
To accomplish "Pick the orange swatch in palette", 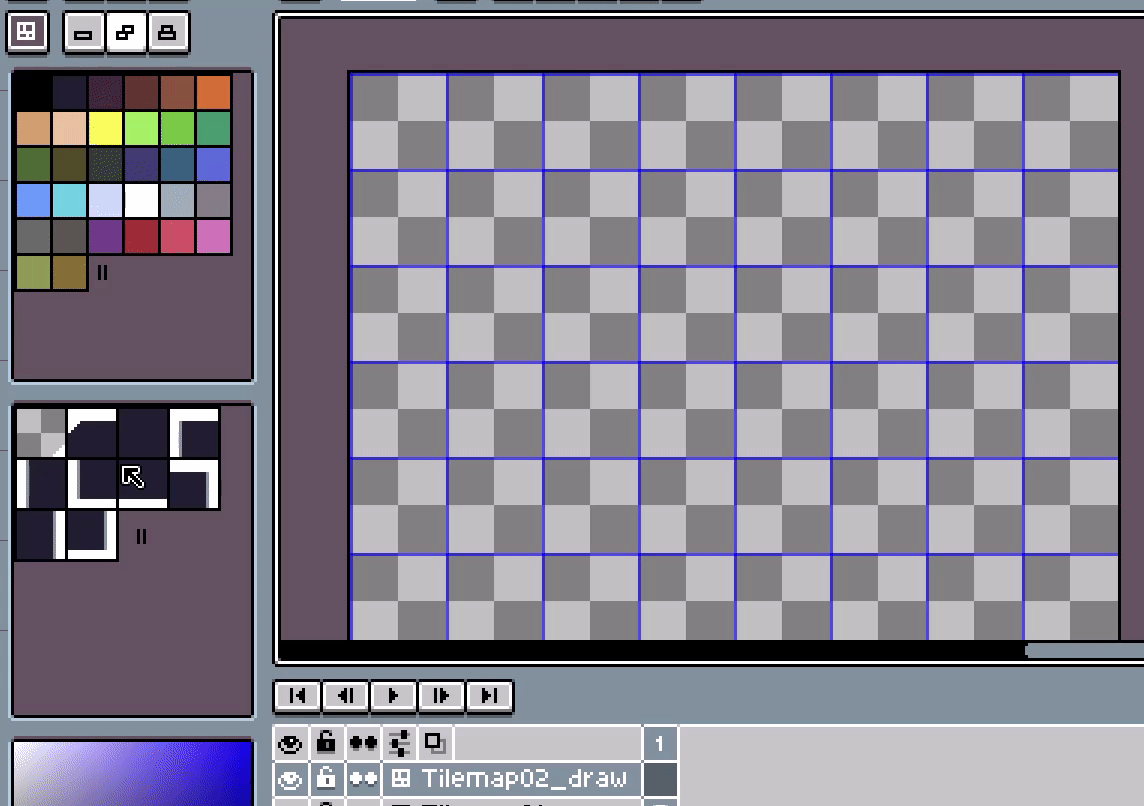I will 213,92.
